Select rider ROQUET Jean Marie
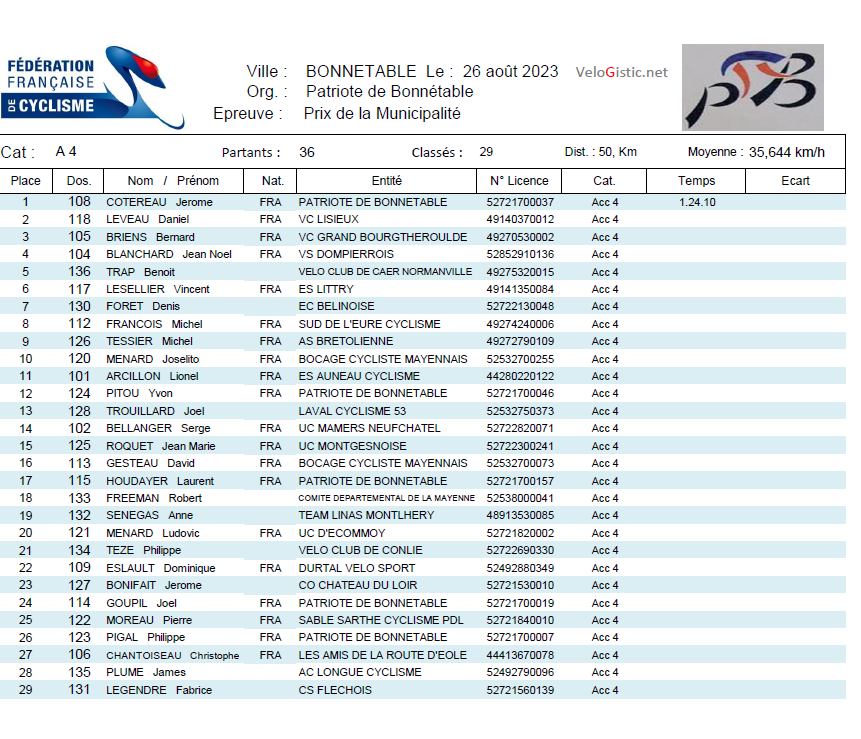861x739 pixels. [160, 446]
